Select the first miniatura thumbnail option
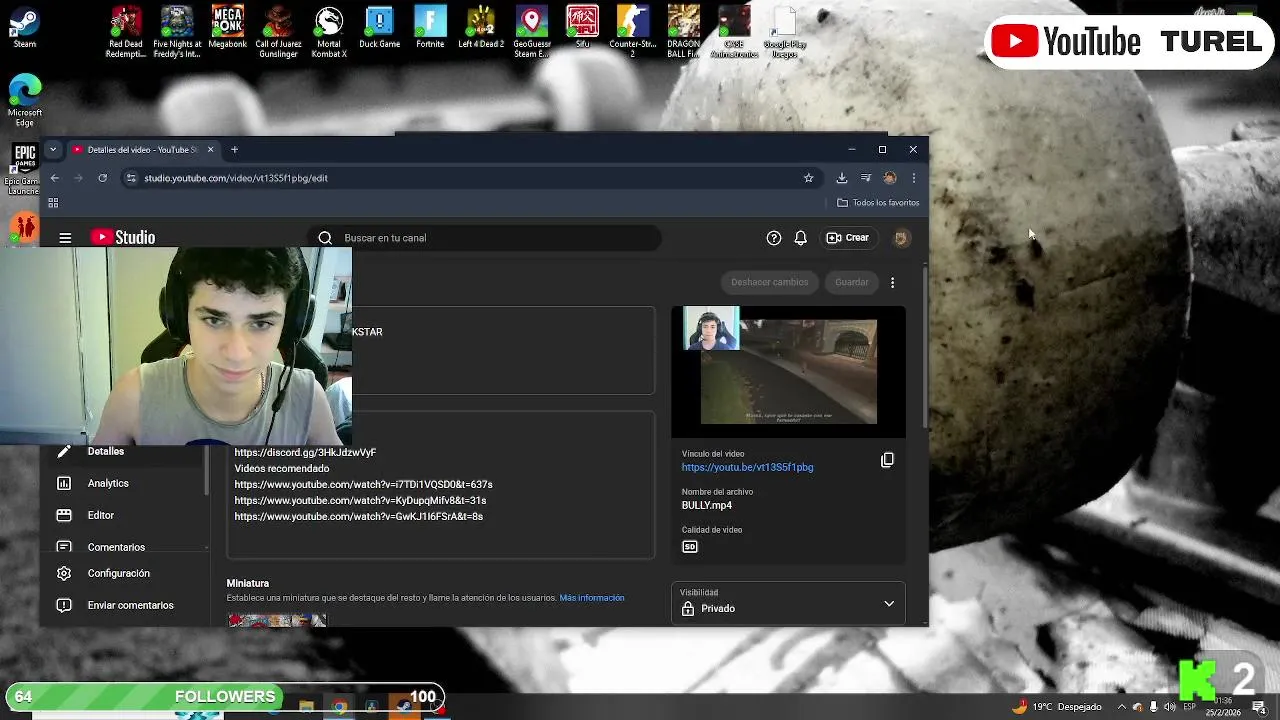Screen dimensions: 1280x720 [277, 620]
